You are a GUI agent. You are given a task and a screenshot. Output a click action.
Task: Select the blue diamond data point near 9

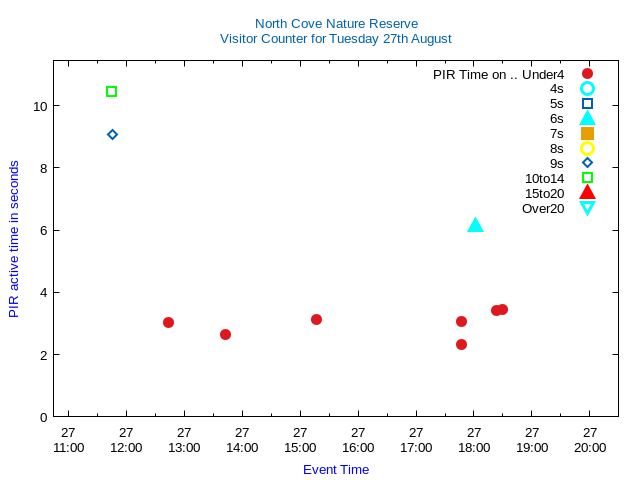[113, 134]
